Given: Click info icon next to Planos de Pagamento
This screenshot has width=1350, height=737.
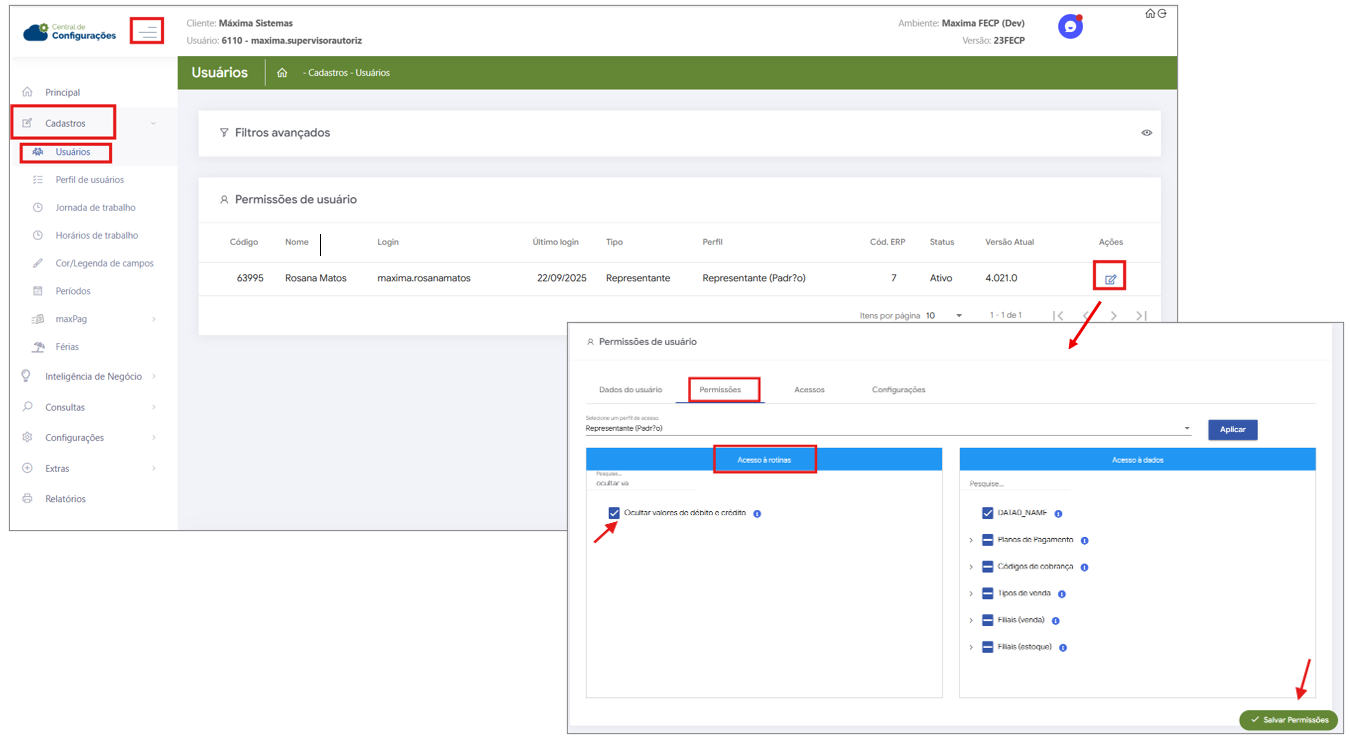Looking at the screenshot, I should click(1084, 541).
